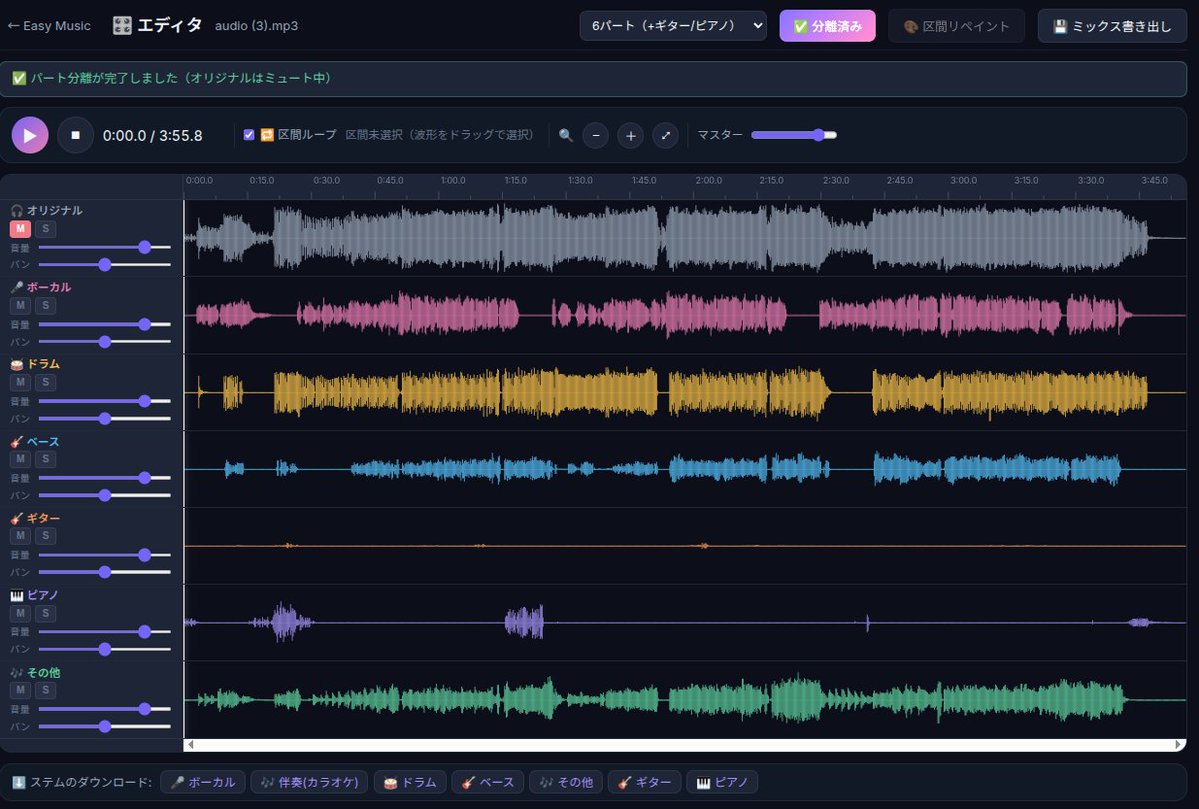Image resolution: width=1199 pixels, height=809 pixels.
Task: Download the ピアノ stem
Action: pos(722,782)
